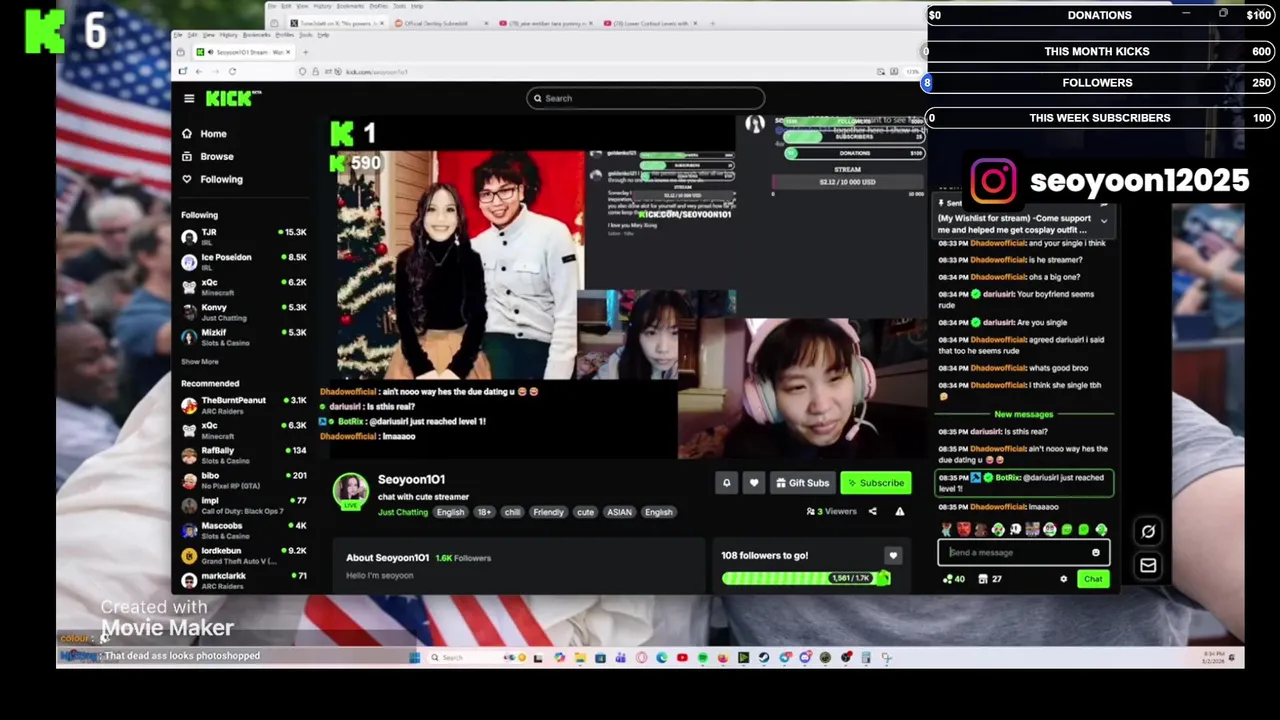This screenshot has width=1280, height=720.
Task: Open Browse in Kick sidebar
Action: click(x=208, y=157)
